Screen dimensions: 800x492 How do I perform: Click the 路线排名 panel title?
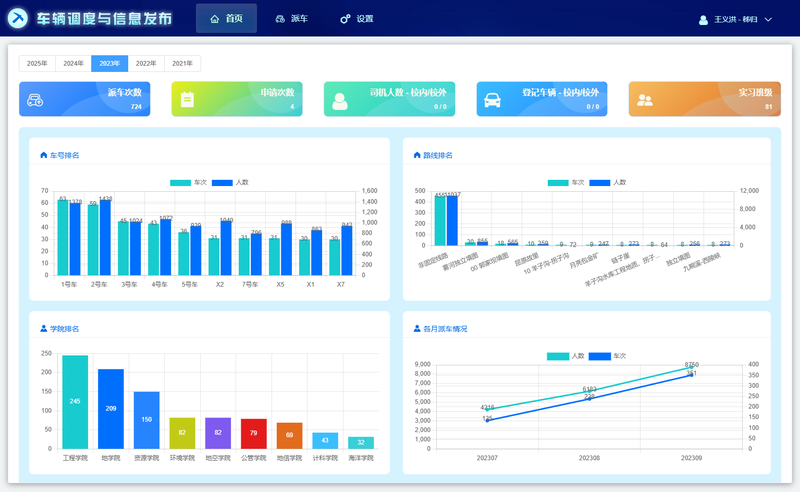coord(438,155)
